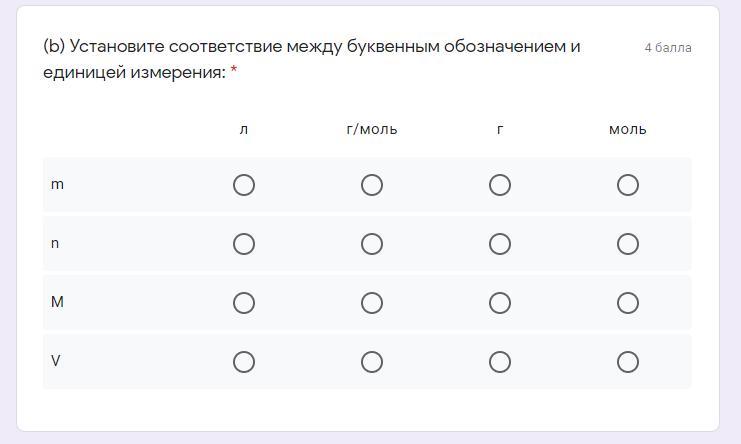Click the '4 балла' points label
Image resolution: width=741 pixels, height=444 pixels.
668,48
